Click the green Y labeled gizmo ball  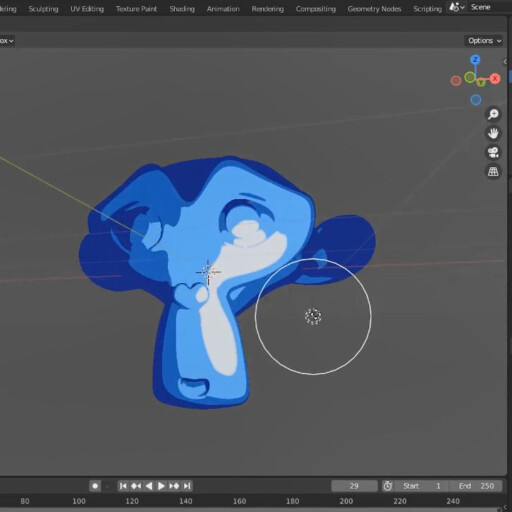tap(481, 82)
